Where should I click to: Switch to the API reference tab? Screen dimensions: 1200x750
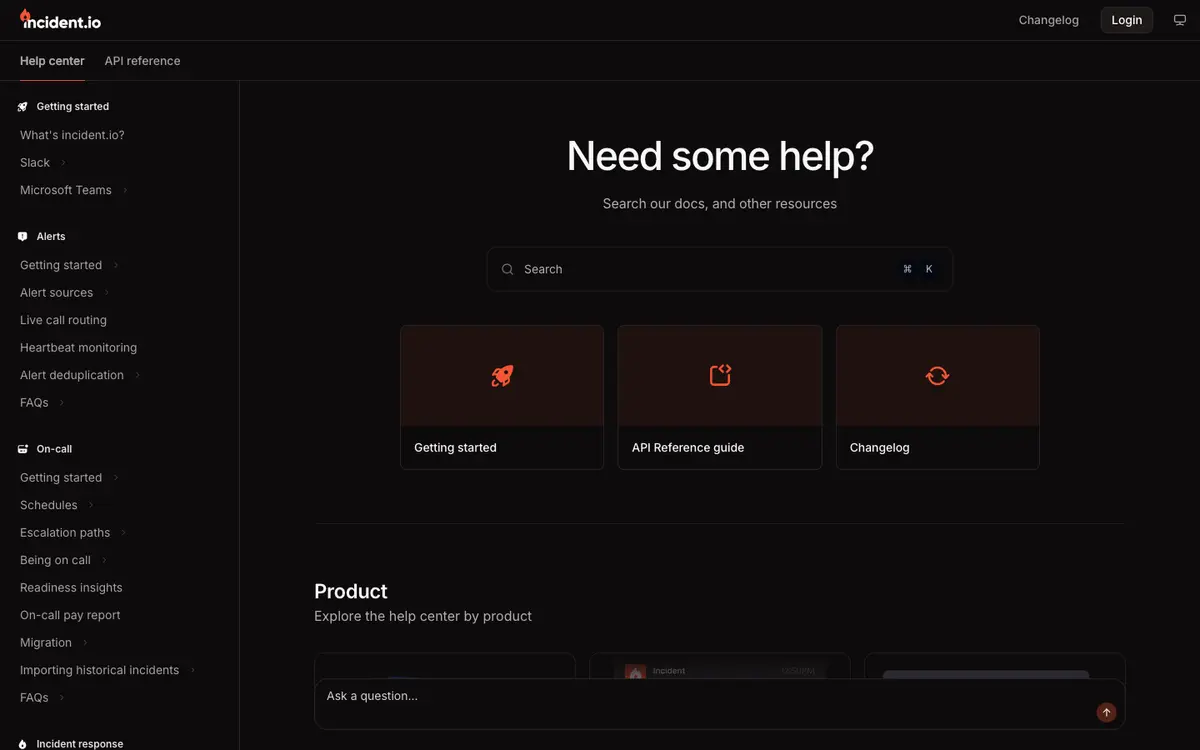(x=142, y=61)
